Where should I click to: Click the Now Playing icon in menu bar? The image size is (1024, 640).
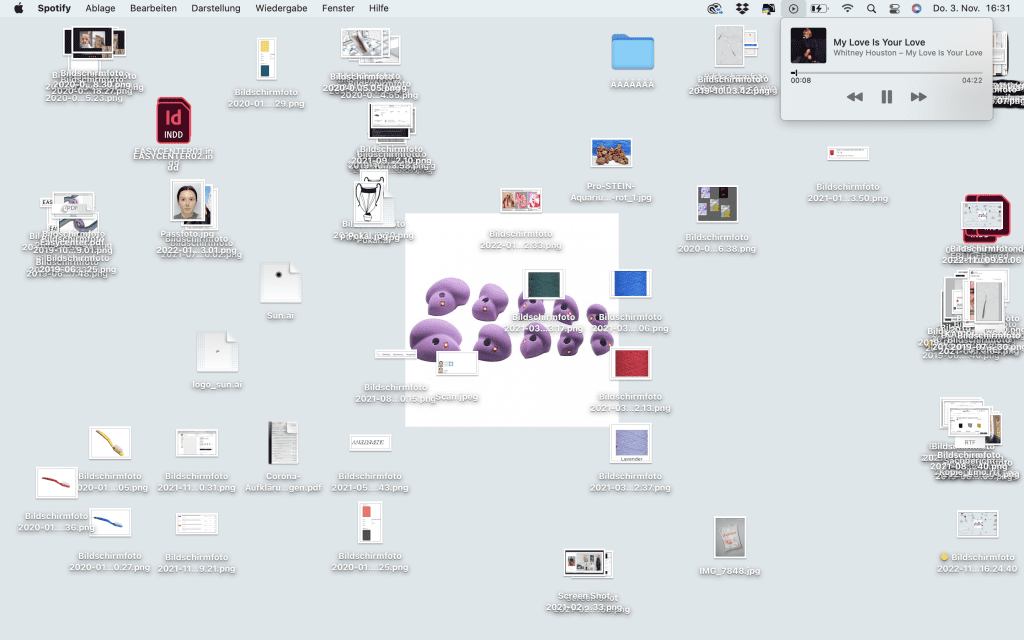[x=794, y=8]
